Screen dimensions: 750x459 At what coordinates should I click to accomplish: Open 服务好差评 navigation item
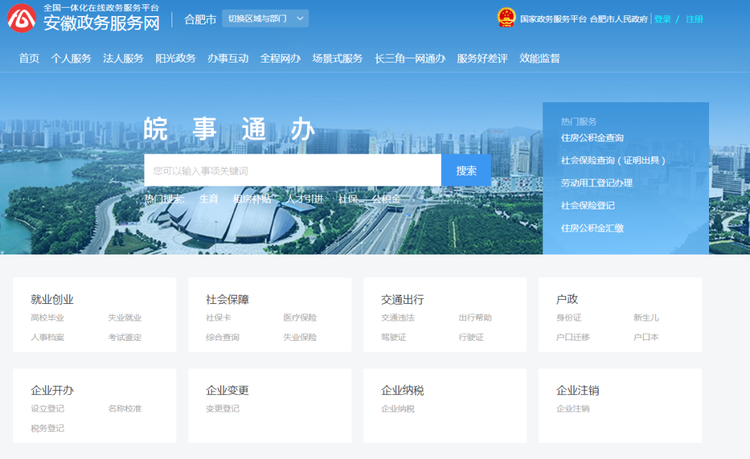pos(482,58)
